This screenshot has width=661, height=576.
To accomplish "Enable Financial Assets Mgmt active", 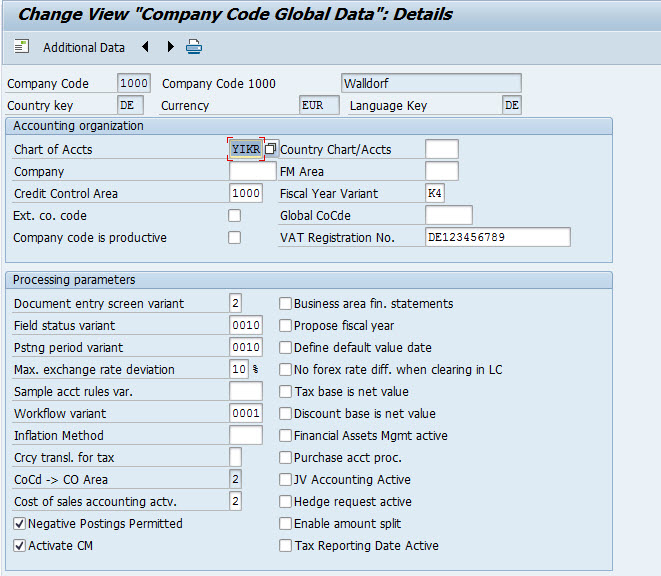I will coord(285,435).
